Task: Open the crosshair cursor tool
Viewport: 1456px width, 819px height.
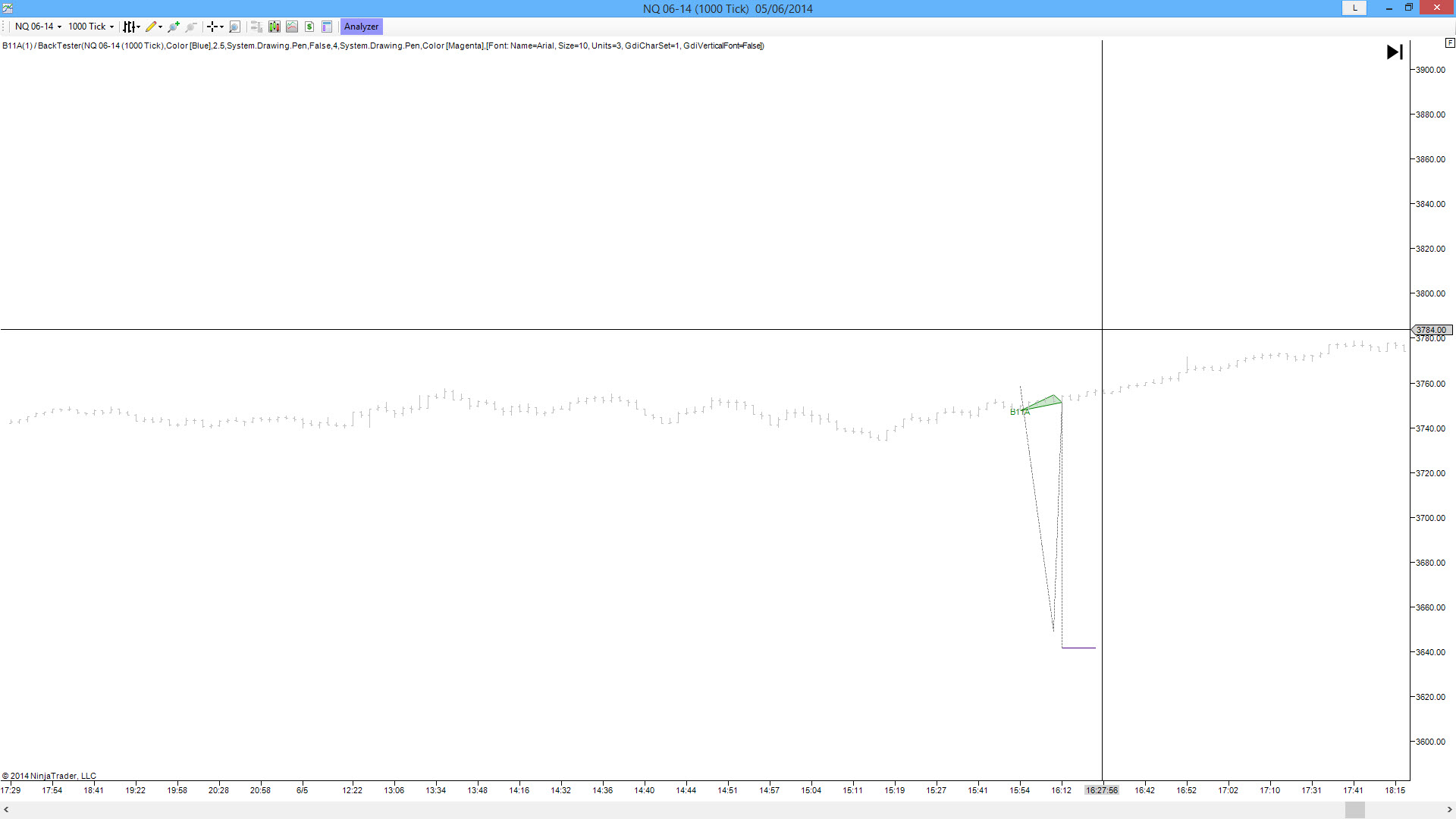Action: [213, 27]
